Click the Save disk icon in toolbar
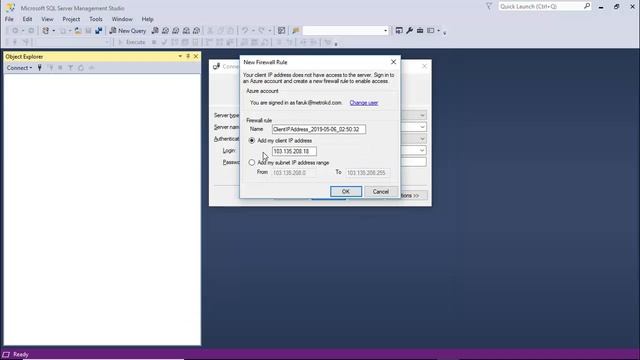The width and height of the screenshot is (640, 360). (88, 31)
